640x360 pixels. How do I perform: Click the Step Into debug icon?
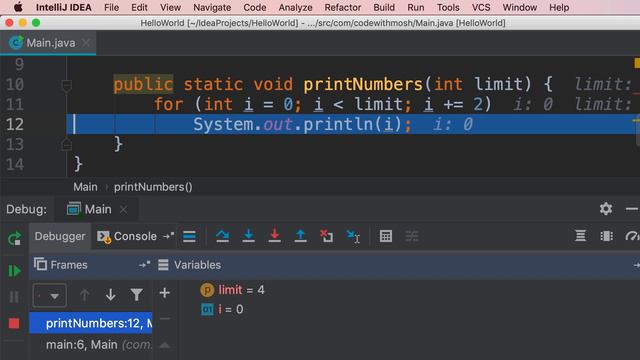pyautogui.click(x=248, y=236)
